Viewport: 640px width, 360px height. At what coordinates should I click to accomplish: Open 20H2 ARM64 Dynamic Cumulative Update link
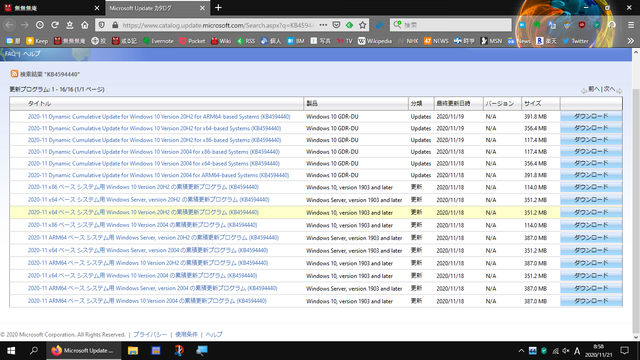[x=159, y=116]
